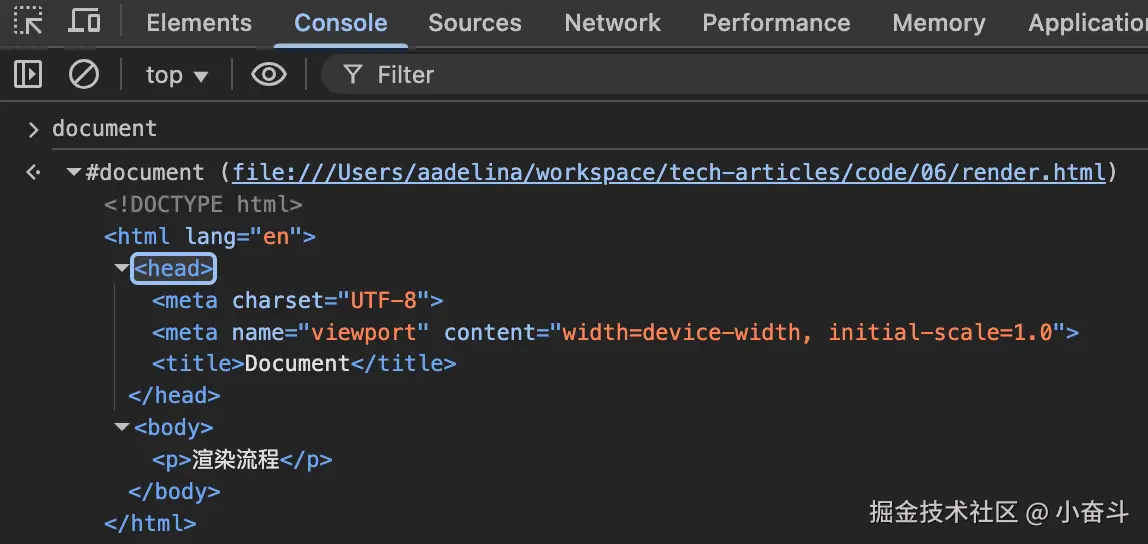Click the inspect element picker icon
The width and height of the screenshot is (1148, 544).
[28, 21]
